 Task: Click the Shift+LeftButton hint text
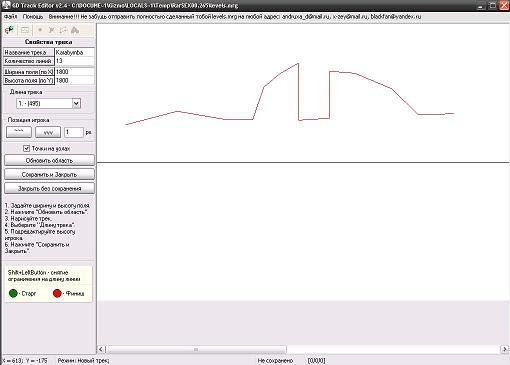coord(44,276)
